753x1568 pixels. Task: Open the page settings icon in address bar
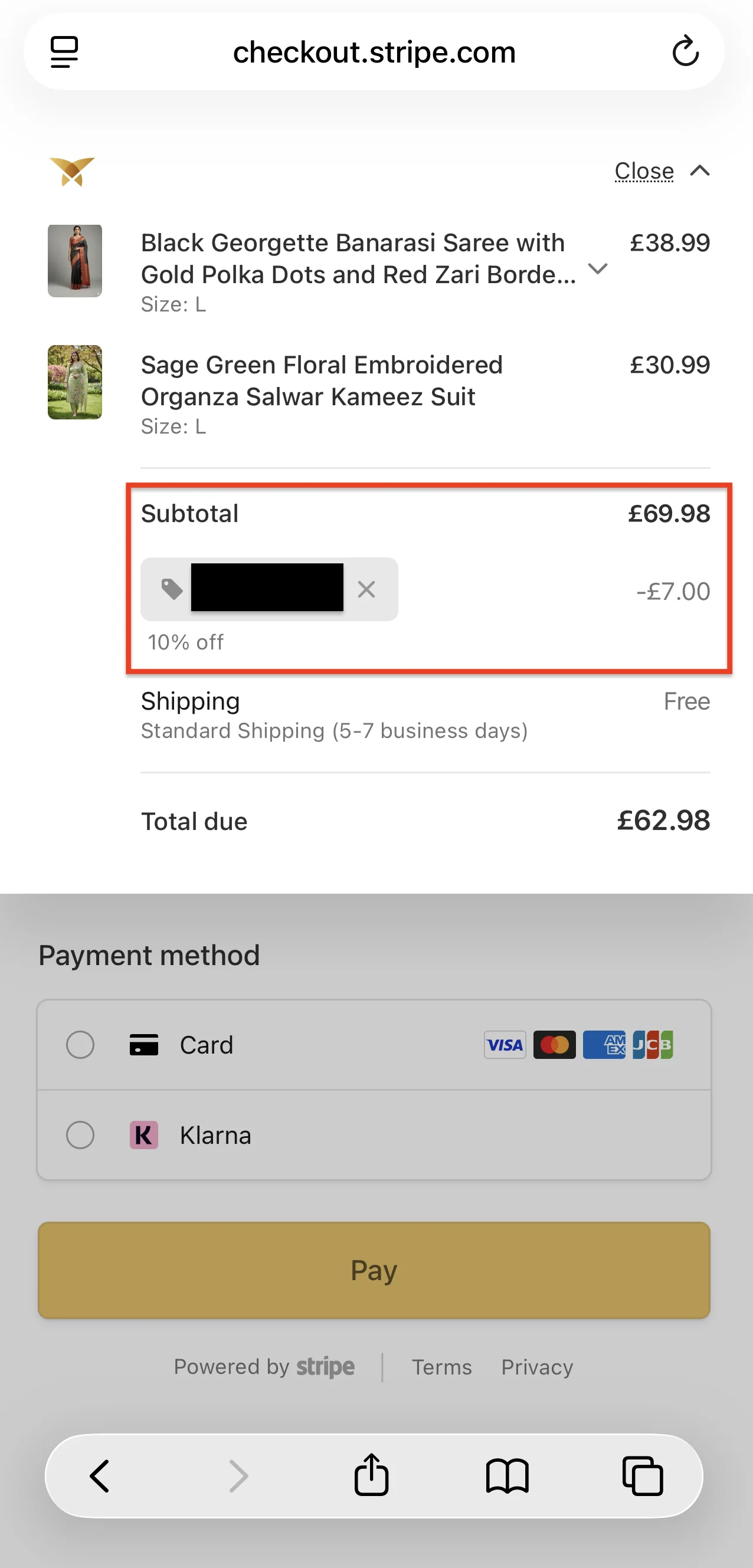pyautogui.click(x=64, y=51)
